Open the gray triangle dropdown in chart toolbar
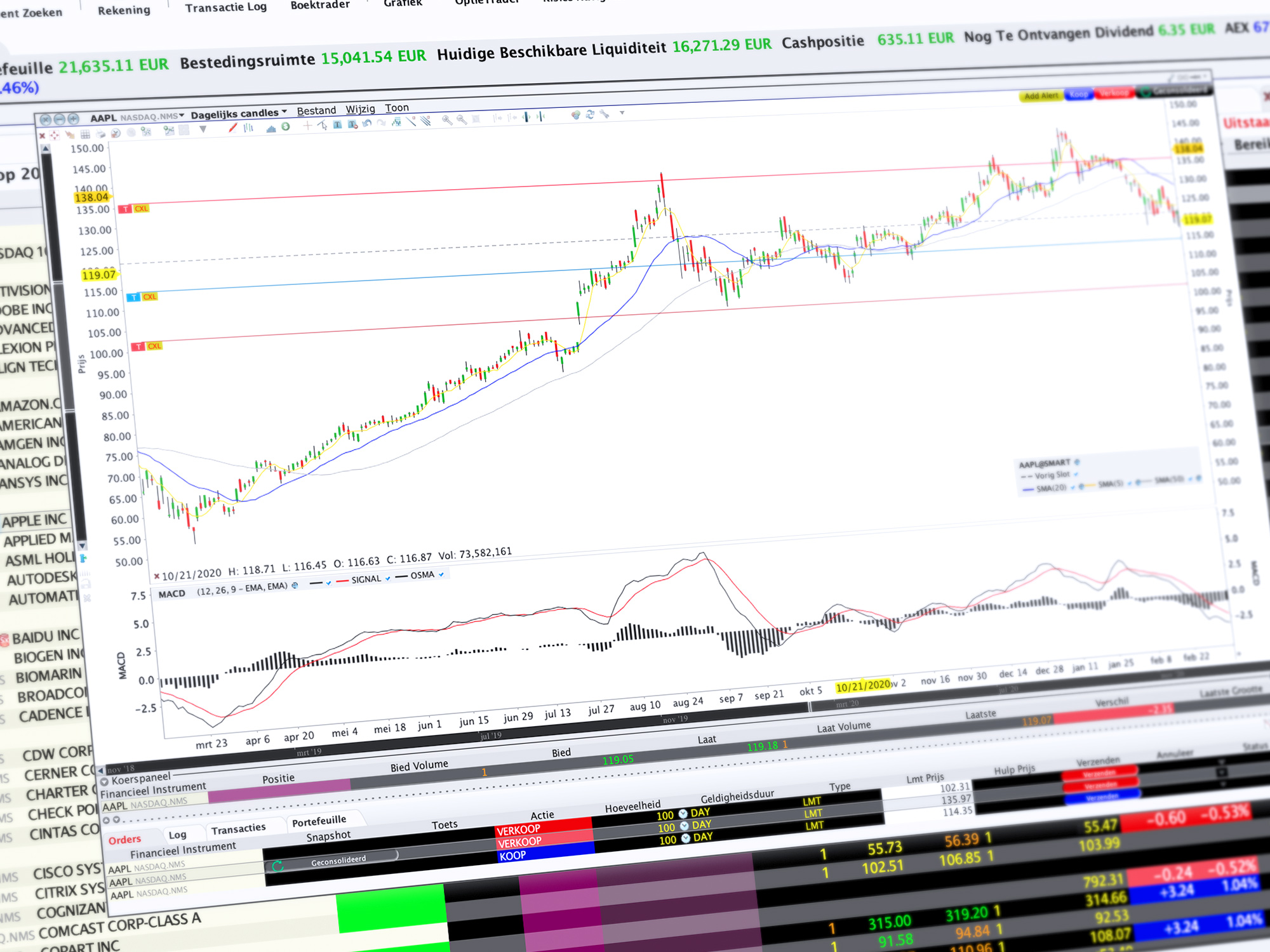 point(203,129)
